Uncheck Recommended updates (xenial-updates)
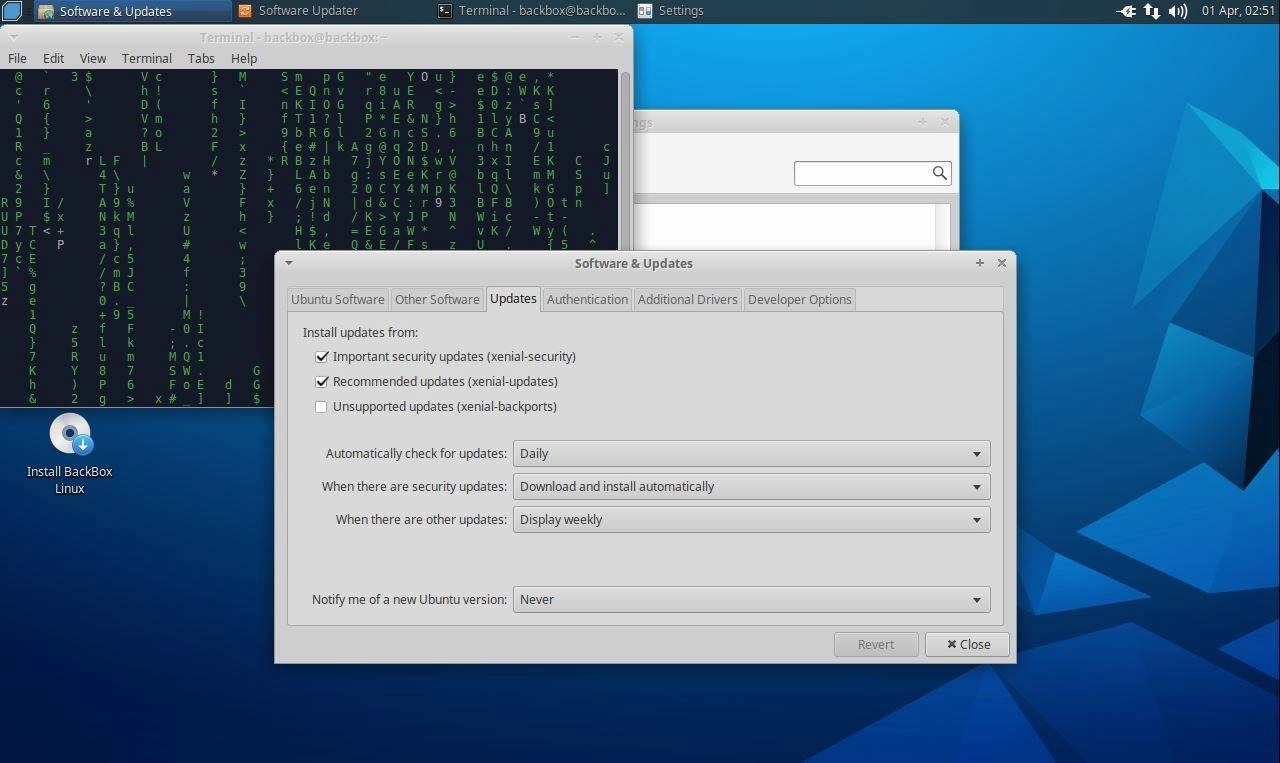 (x=321, y=381)
